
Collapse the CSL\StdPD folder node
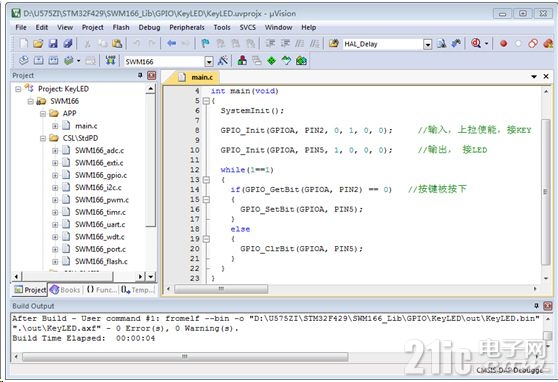pyautogui.click(x=43, y=138)
